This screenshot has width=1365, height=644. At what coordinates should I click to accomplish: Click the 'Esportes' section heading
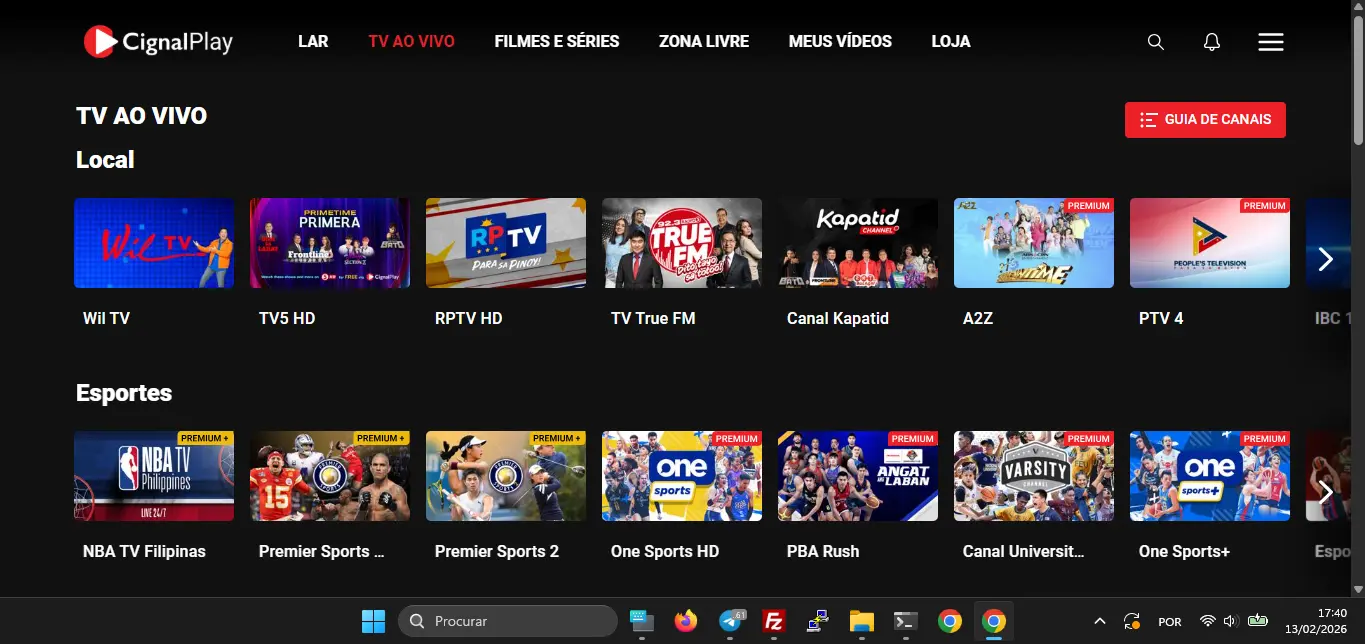[124, 393]
